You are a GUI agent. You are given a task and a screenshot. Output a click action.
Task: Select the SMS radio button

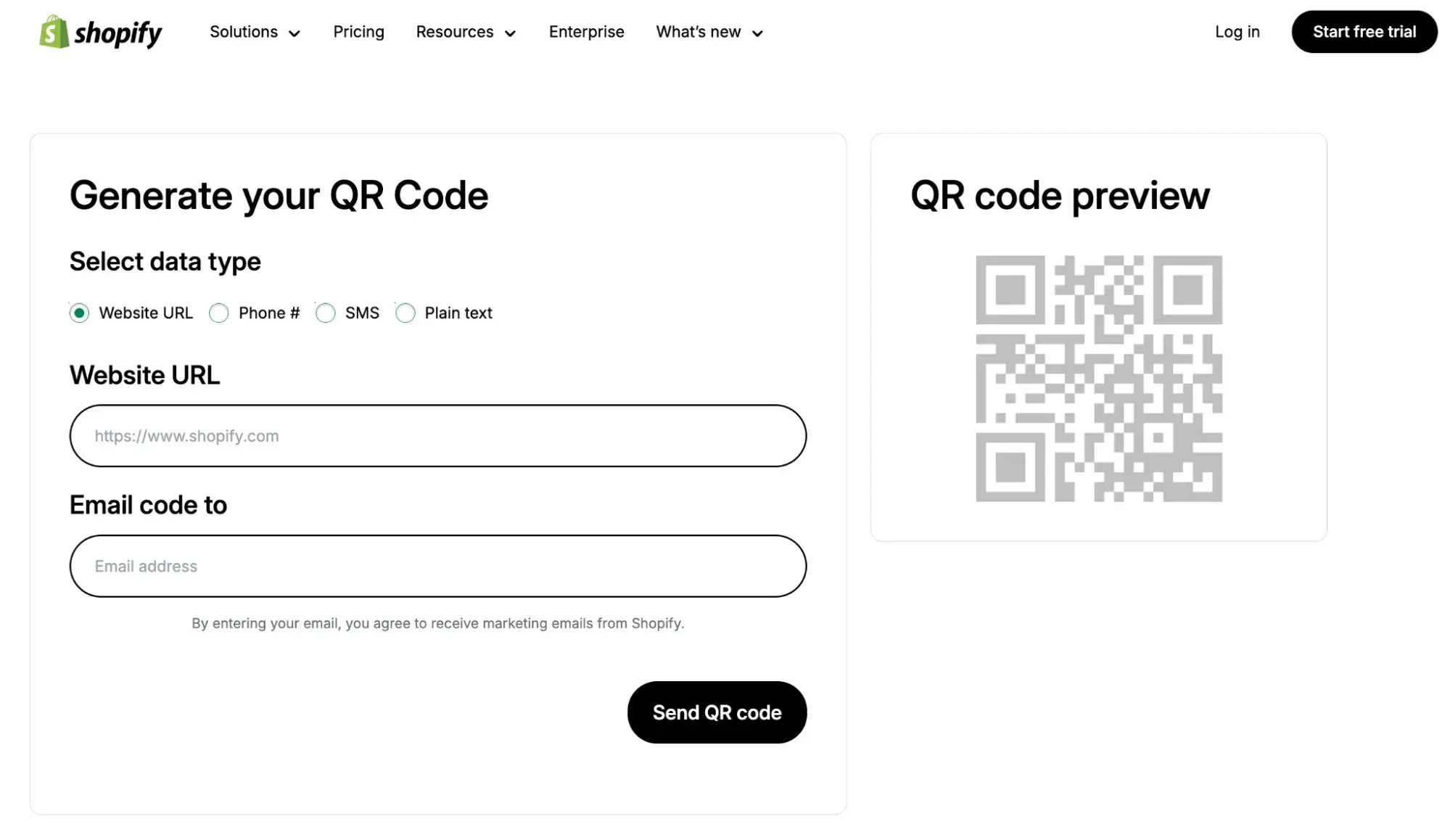[325, 312]
